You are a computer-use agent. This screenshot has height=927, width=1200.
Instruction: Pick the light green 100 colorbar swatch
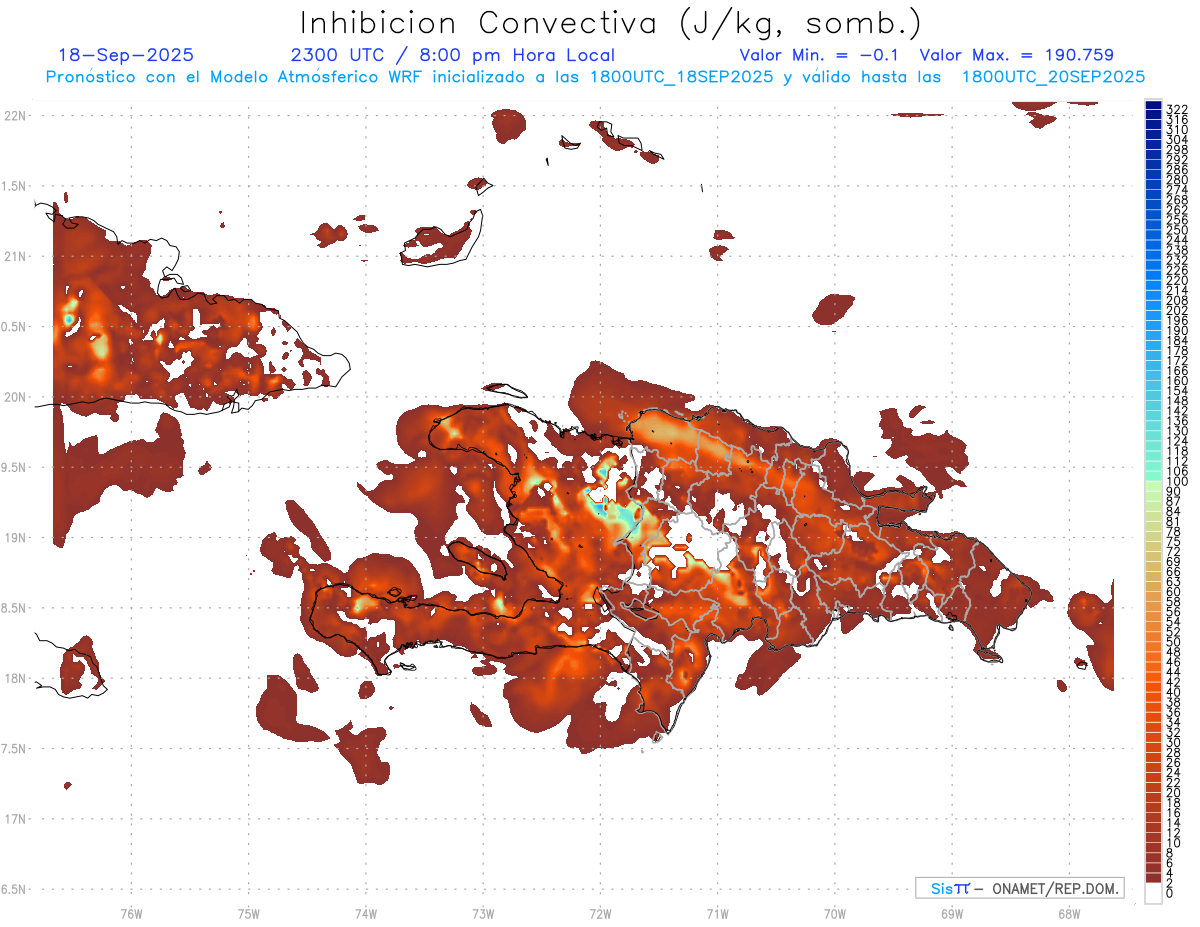[1153, 482]
